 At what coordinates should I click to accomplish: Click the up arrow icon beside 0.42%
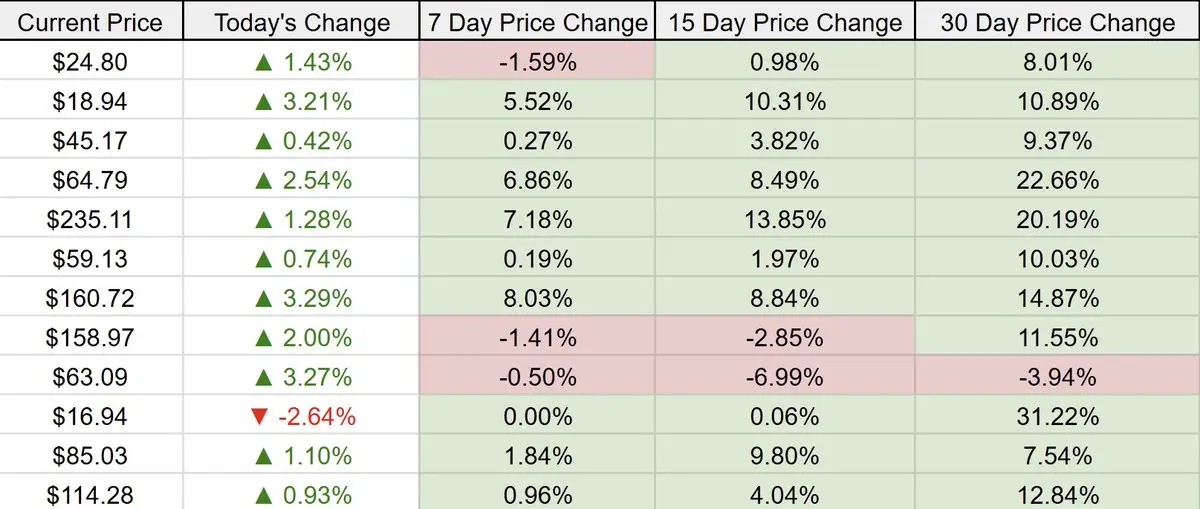pyautogui.click(x=264, y=141)
